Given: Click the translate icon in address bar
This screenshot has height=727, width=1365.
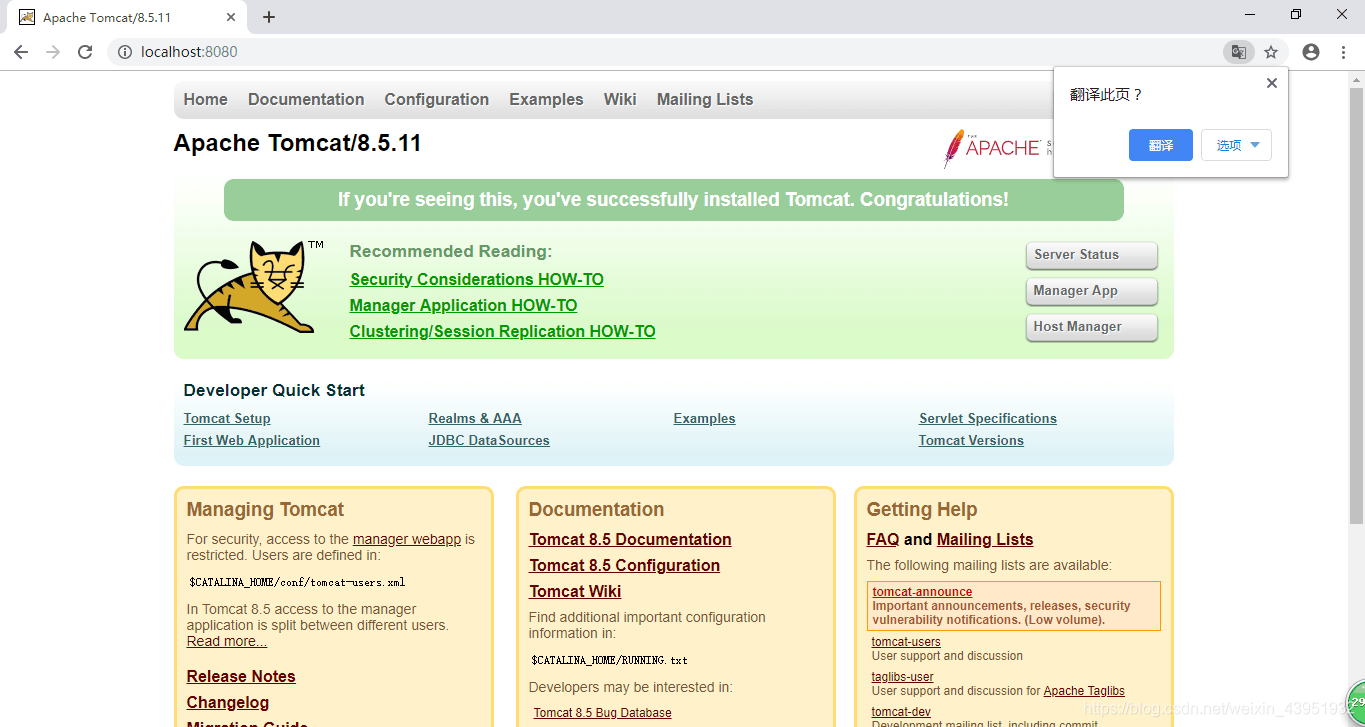Looking at the screenshot, I should point(1238,52).
